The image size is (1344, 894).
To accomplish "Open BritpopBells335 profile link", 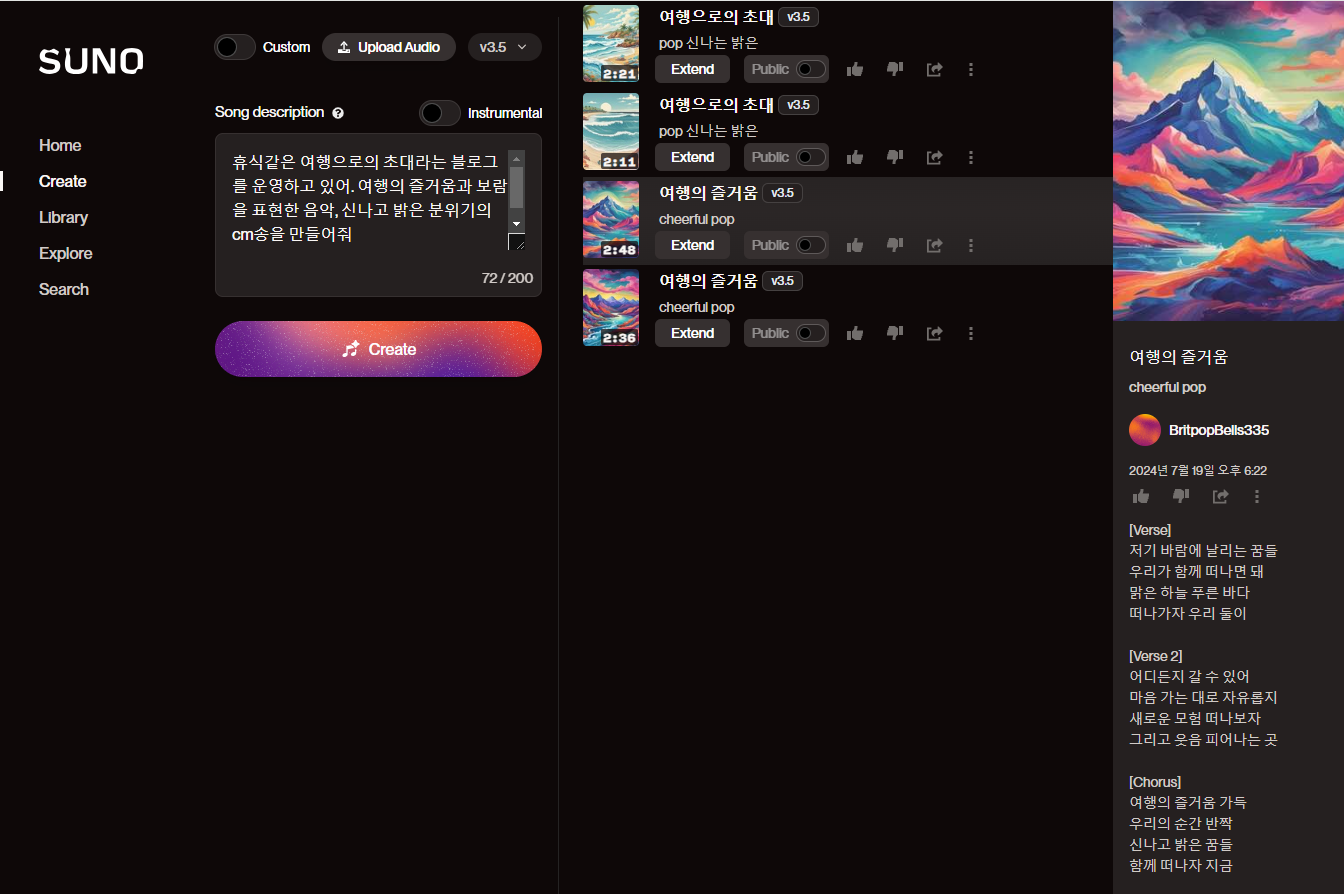I will coord(1219,430).
